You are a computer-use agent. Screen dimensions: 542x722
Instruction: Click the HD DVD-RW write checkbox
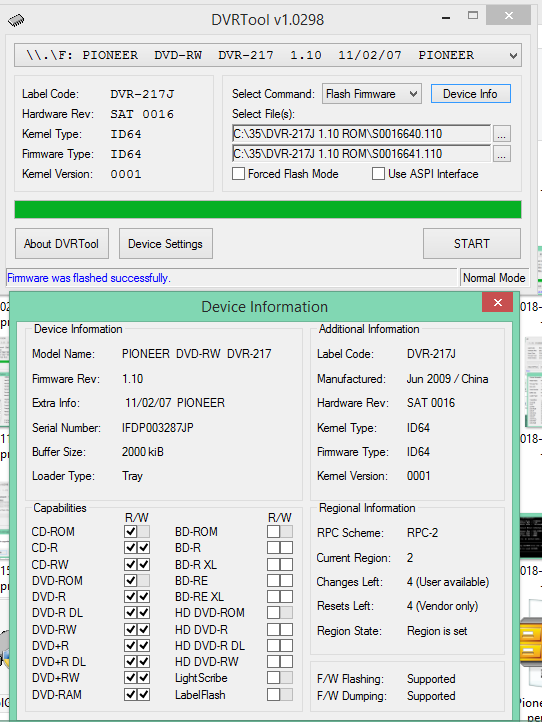(x=286, y=662)
